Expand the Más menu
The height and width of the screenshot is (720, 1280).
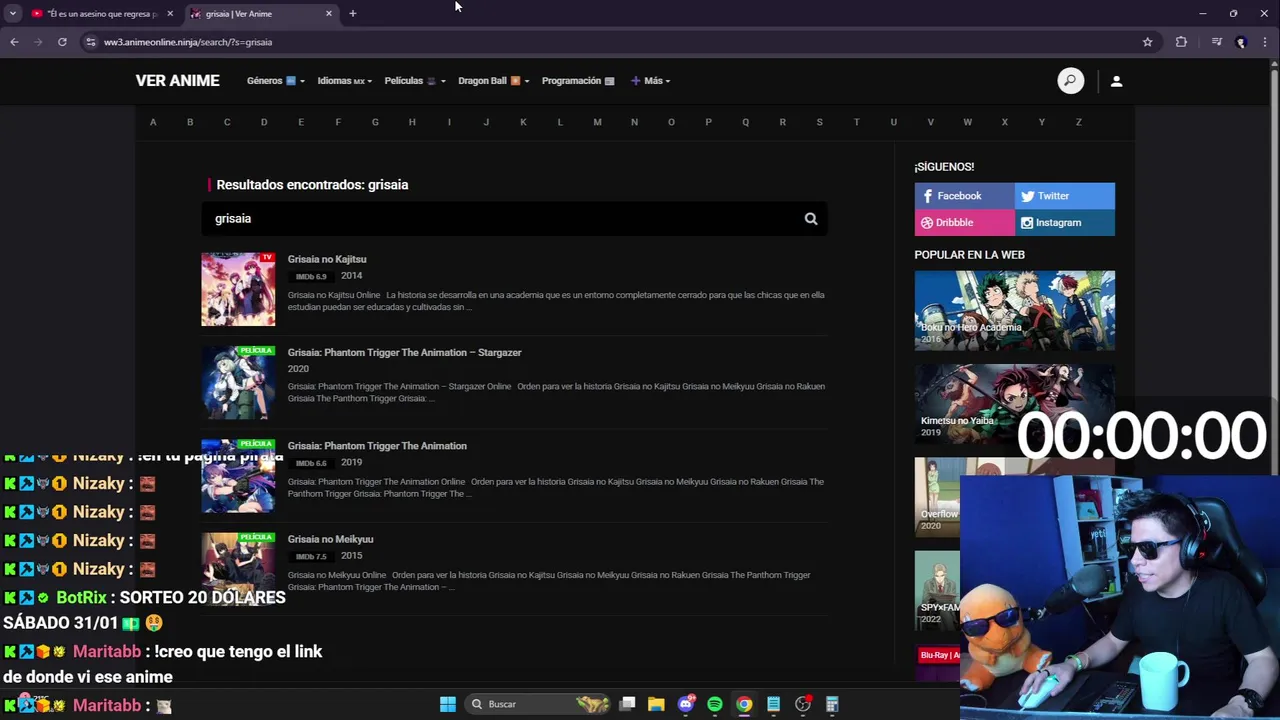[650, 81]
